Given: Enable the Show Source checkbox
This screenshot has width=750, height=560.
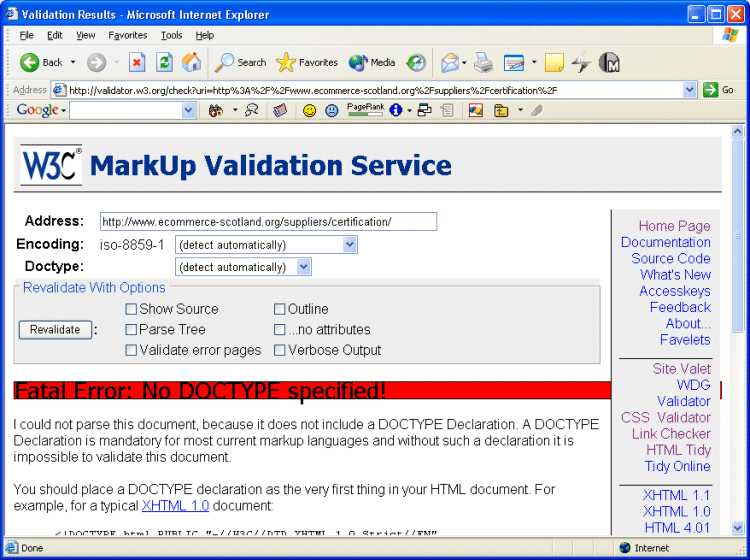Looking at the screenshot, I should coord(131,309).
